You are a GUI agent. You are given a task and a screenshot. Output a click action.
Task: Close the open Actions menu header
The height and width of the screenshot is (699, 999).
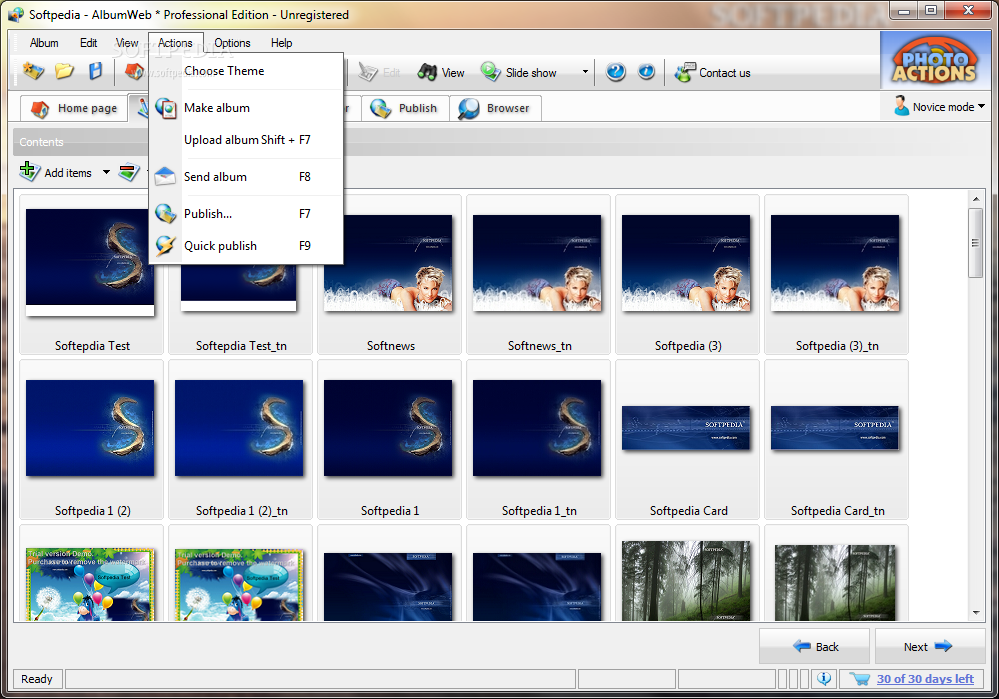tap(175, 43)
